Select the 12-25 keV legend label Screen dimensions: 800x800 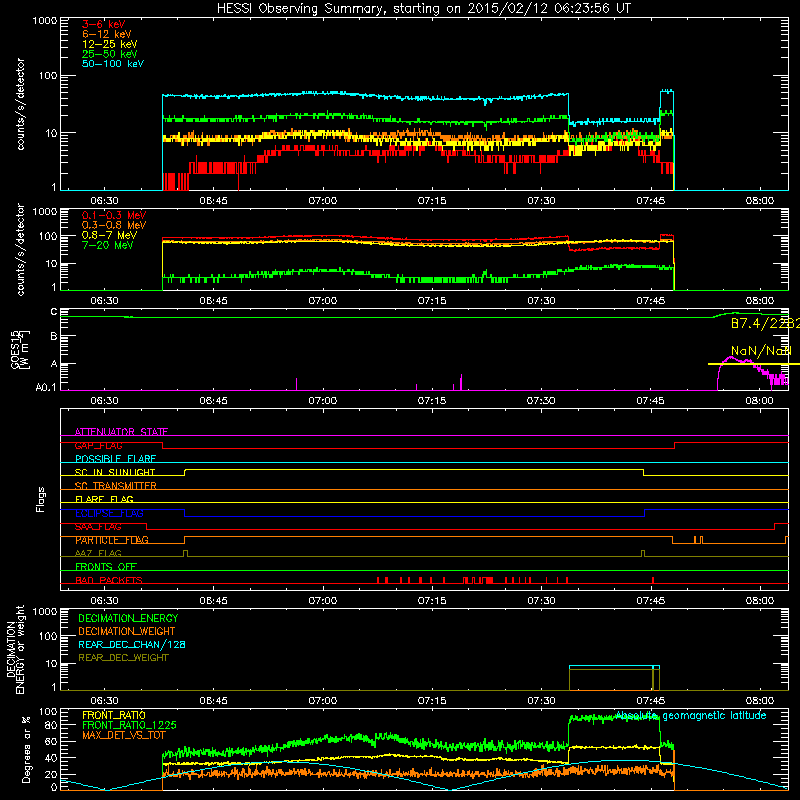(110, 44)
